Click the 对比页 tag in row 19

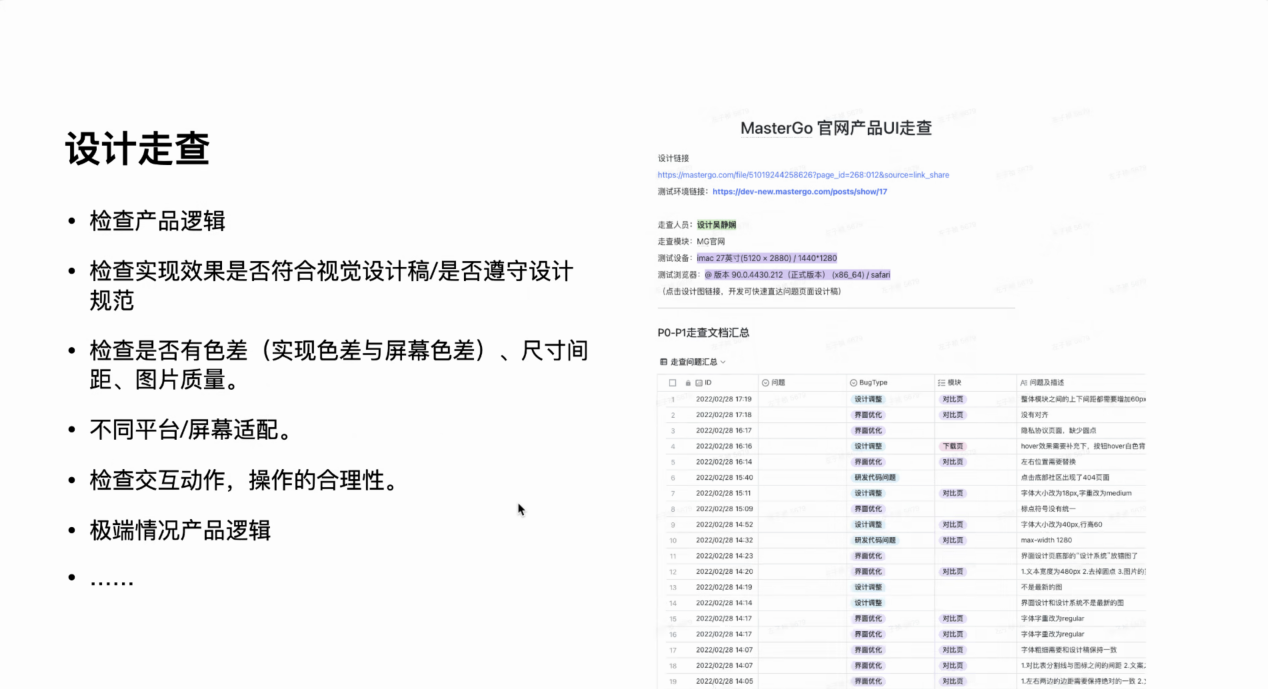[x=953, y=681]
